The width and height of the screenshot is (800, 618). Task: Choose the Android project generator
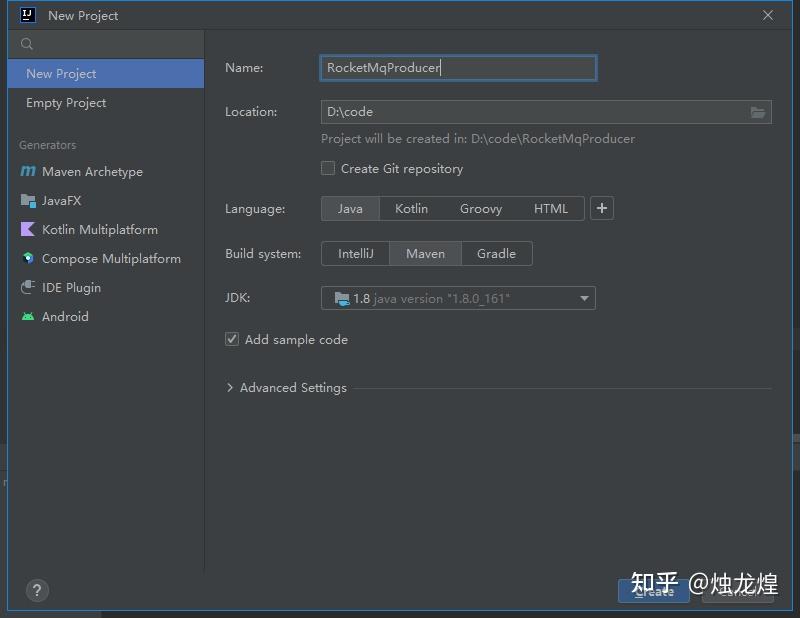coord(63,316)
